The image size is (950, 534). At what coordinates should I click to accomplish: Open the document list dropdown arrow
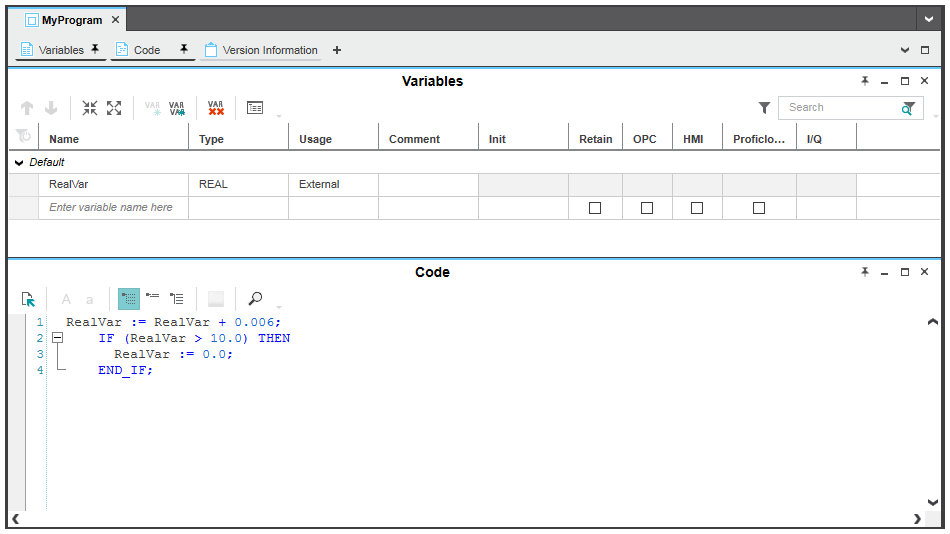pyautogui.click(x=928, y=20)
